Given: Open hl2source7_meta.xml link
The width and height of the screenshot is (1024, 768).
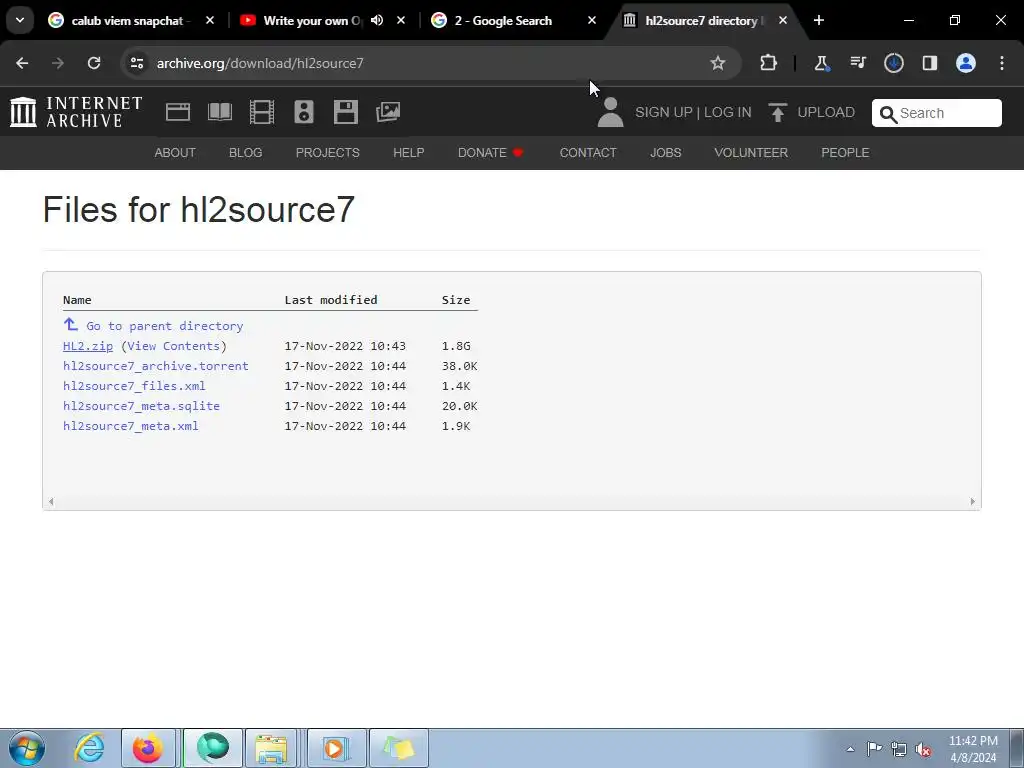Looking at the screenshot, I should click(x=131, y=426).
